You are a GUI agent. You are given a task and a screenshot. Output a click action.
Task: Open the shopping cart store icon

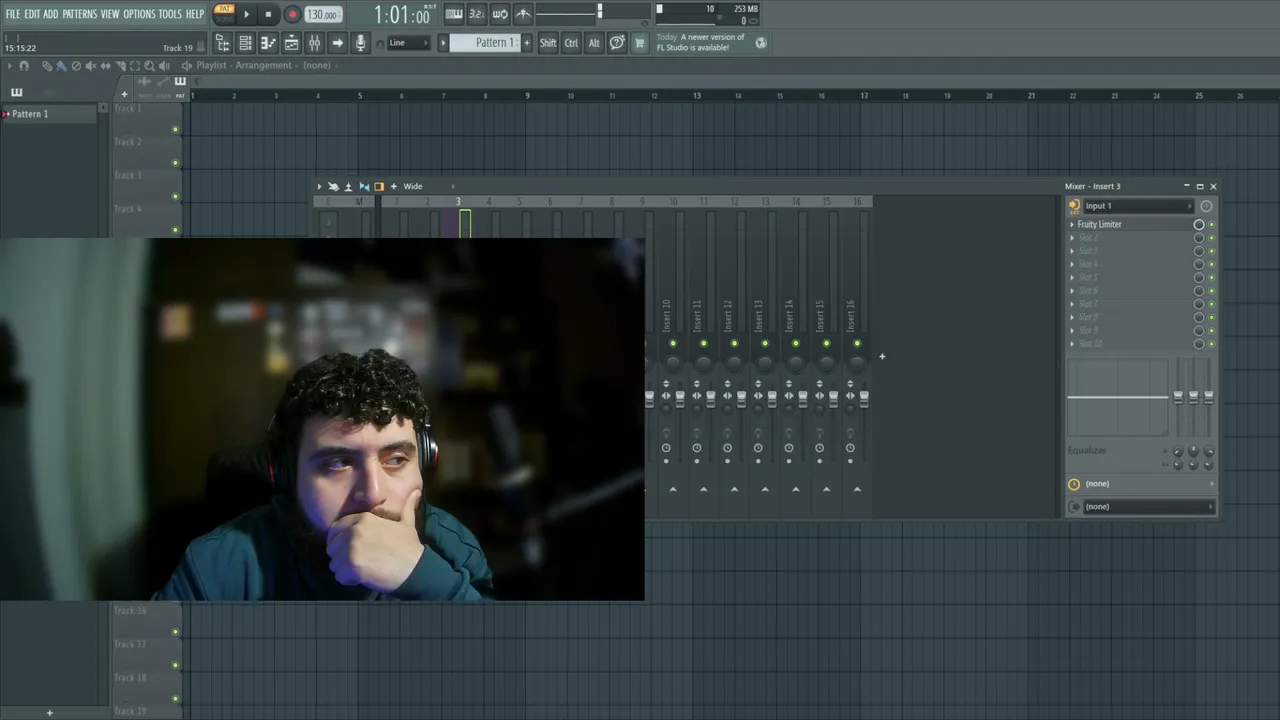640,43
